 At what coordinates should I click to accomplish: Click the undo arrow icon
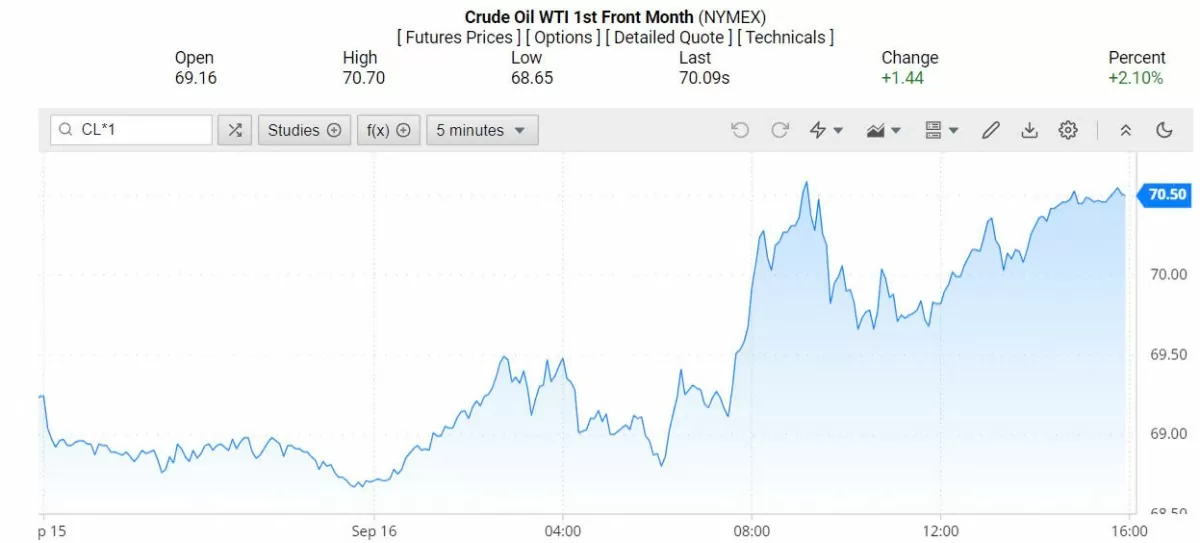pyautogui.click(x=740, y=130)
